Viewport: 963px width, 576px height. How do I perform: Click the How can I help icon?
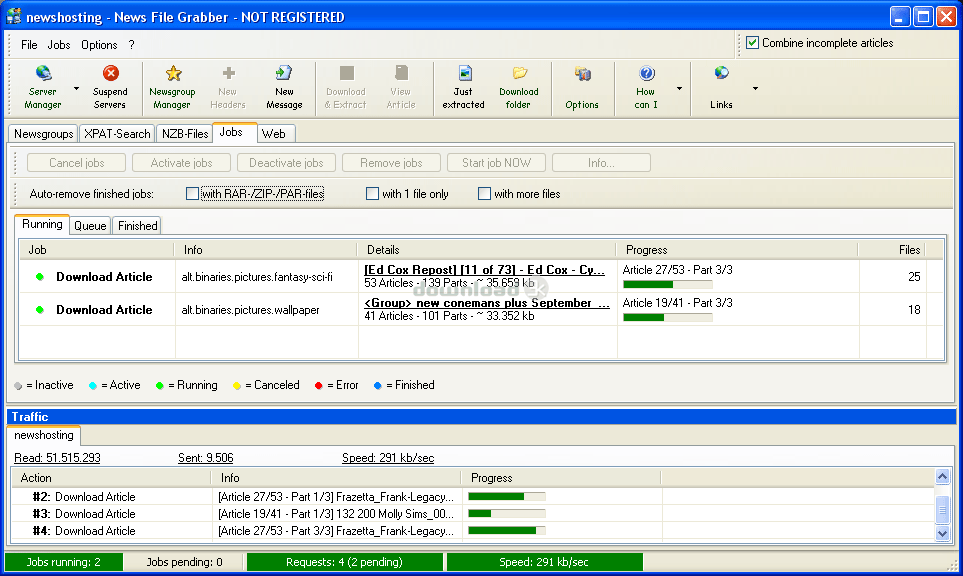click(x=647, y=74)
